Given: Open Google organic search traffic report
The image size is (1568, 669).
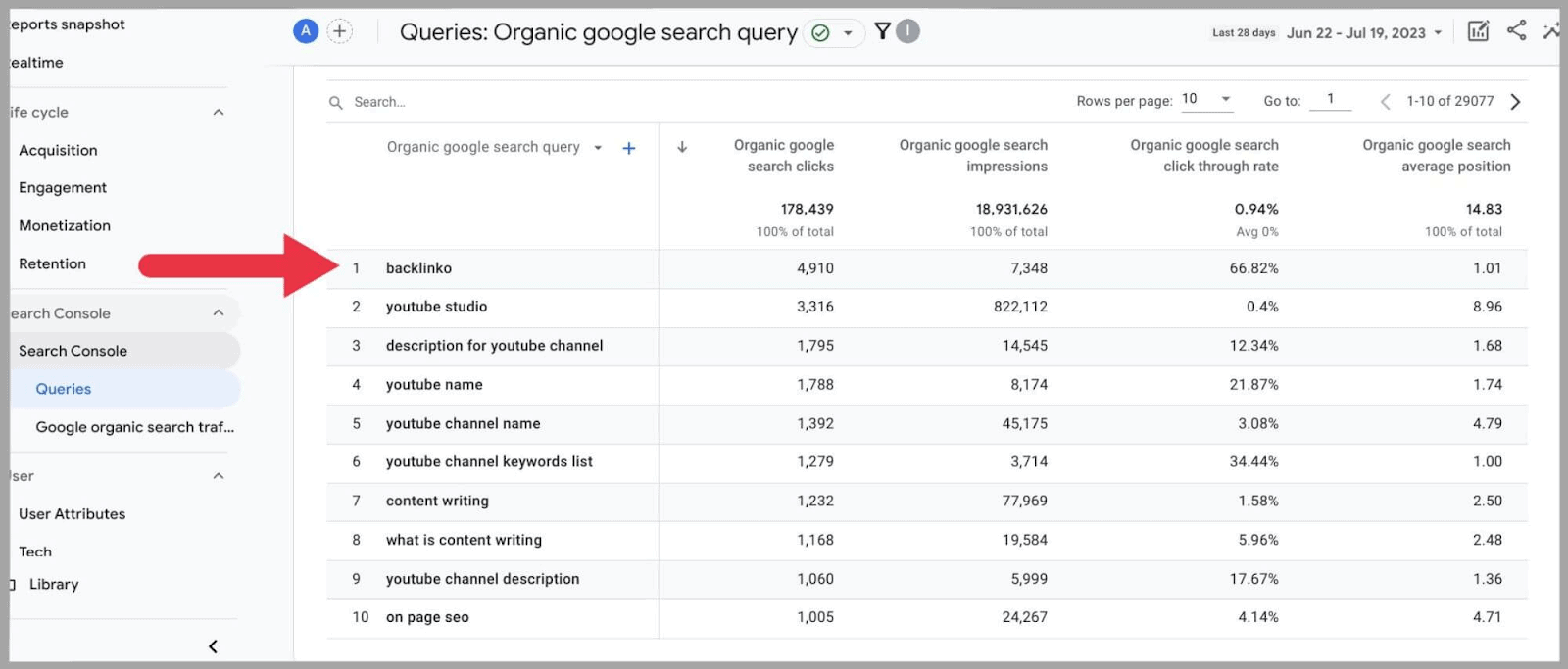Looking at the screenshot, I should [x=135, y=427].
